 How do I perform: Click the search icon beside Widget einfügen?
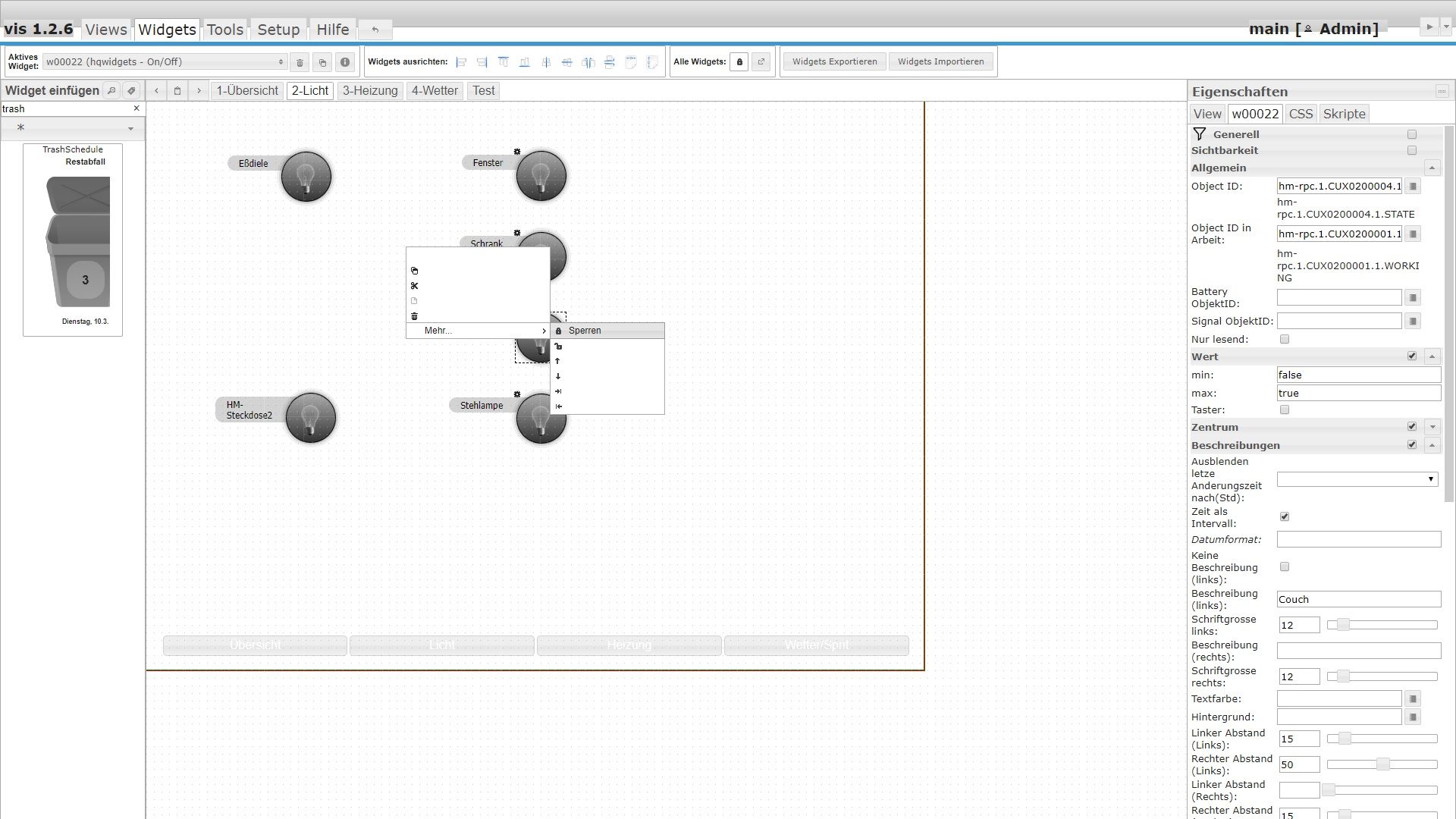[x=111, y=90]
